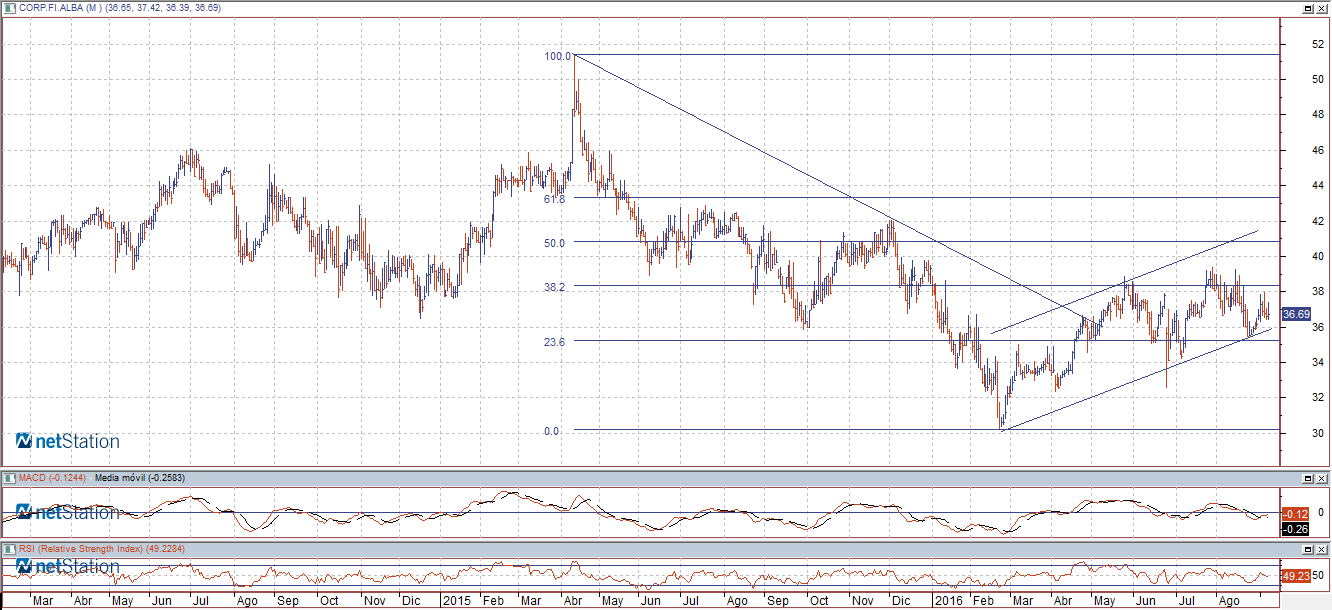Click the 23.6 Fibonacci retracement label
Screen dimensions: 1332x610
[554, 342]
